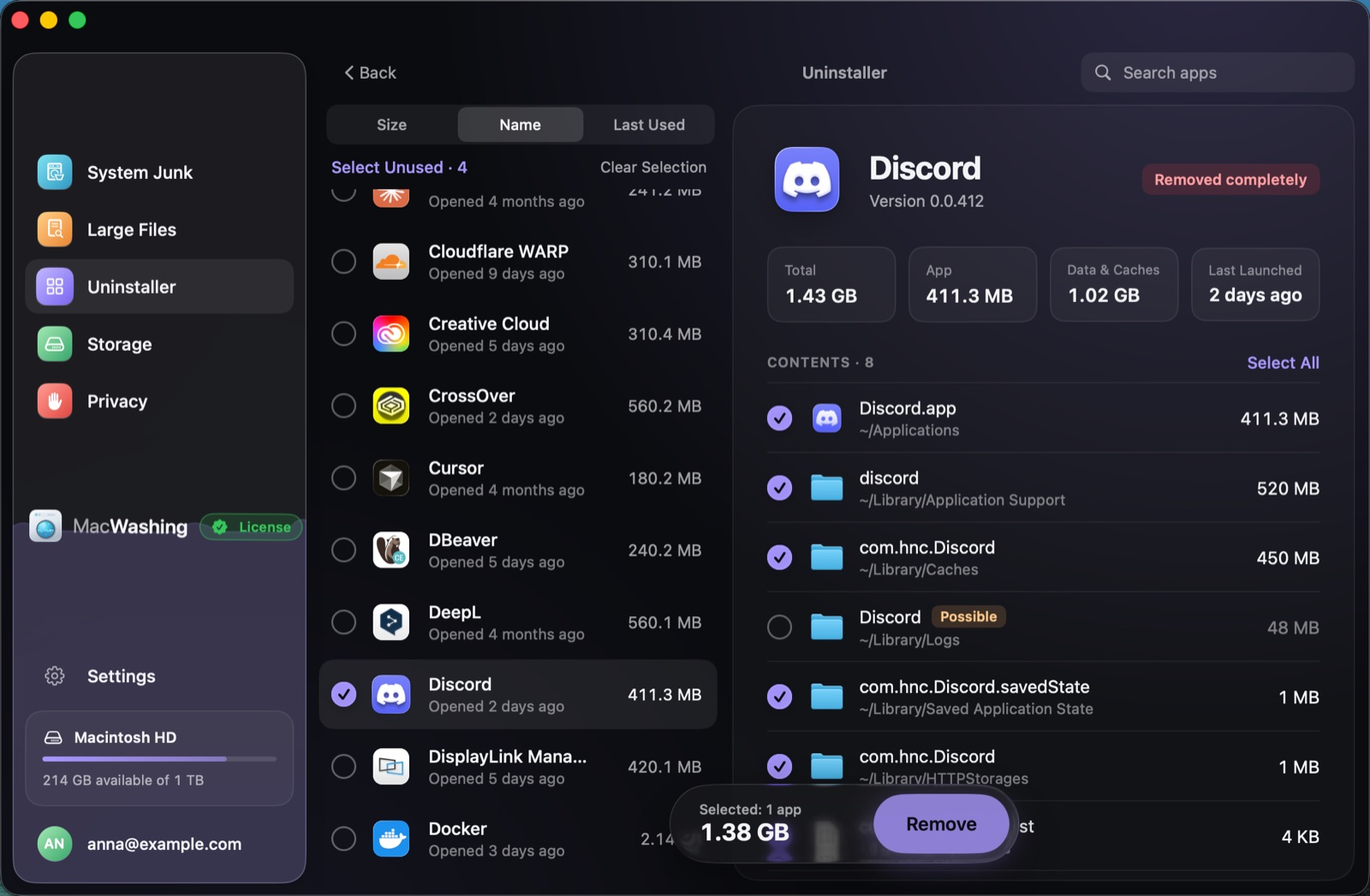Click the Possible tag on Discord Logs

point(968,617)
